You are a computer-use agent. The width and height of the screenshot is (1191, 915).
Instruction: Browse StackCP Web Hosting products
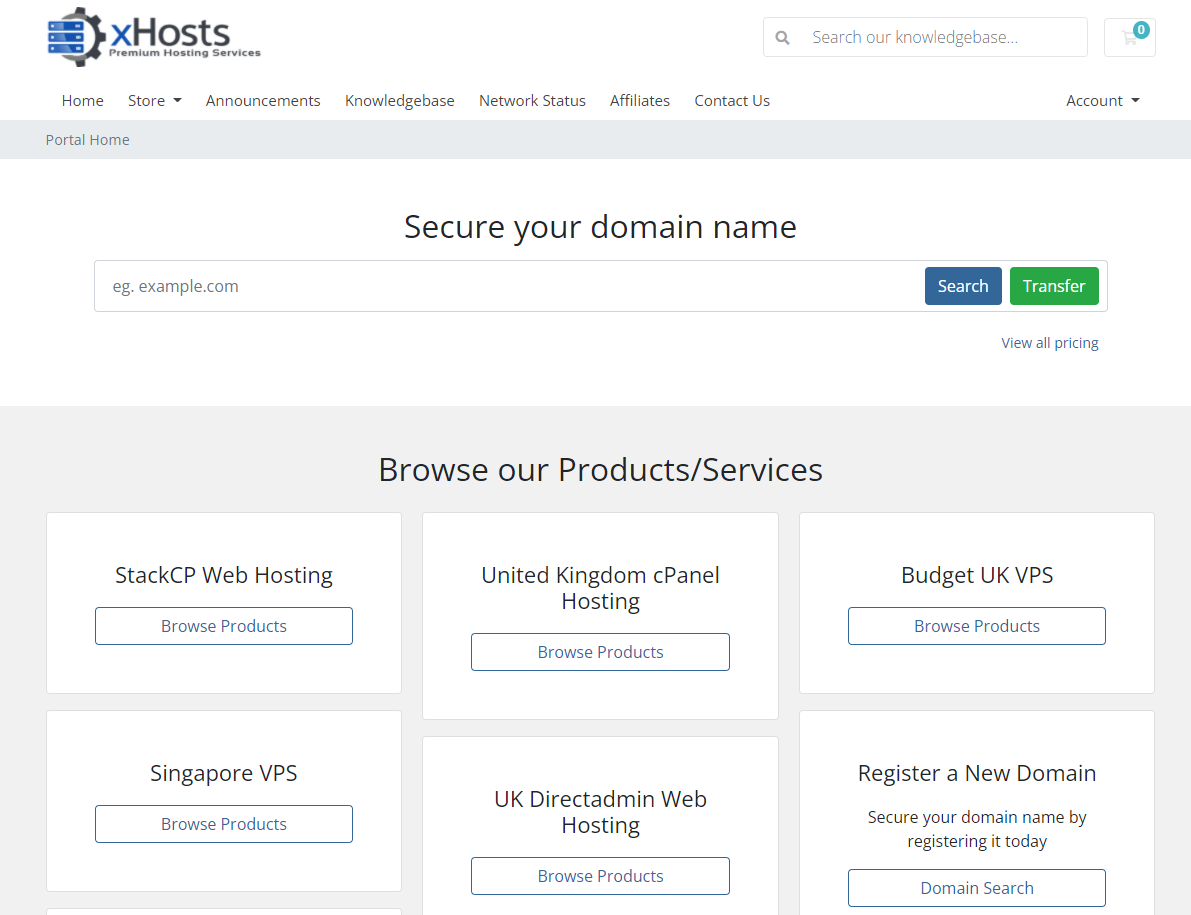pyautogui.click(x=223, y=625)
